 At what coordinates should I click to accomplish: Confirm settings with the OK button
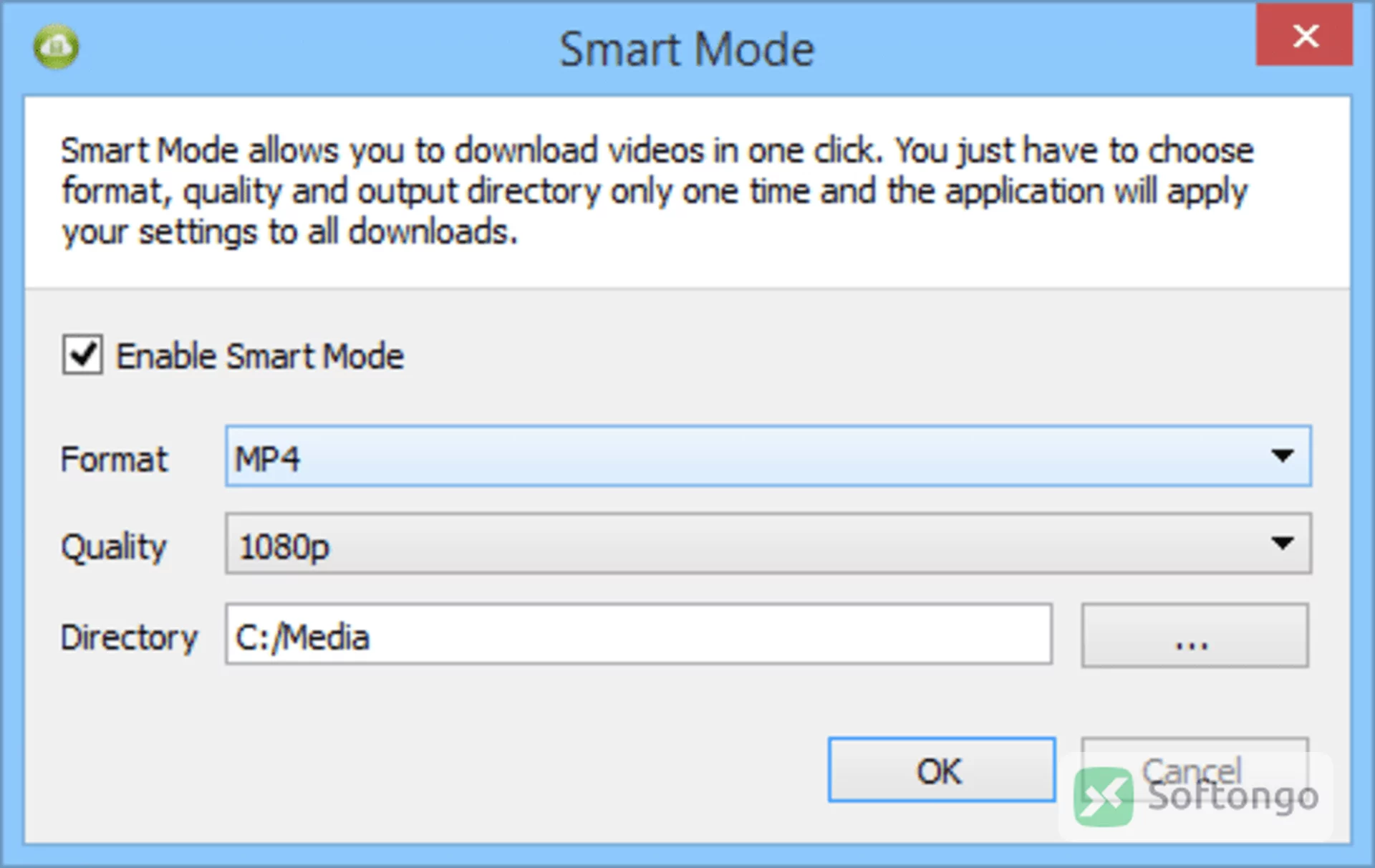pyautogui.click(x=942, y=770)
